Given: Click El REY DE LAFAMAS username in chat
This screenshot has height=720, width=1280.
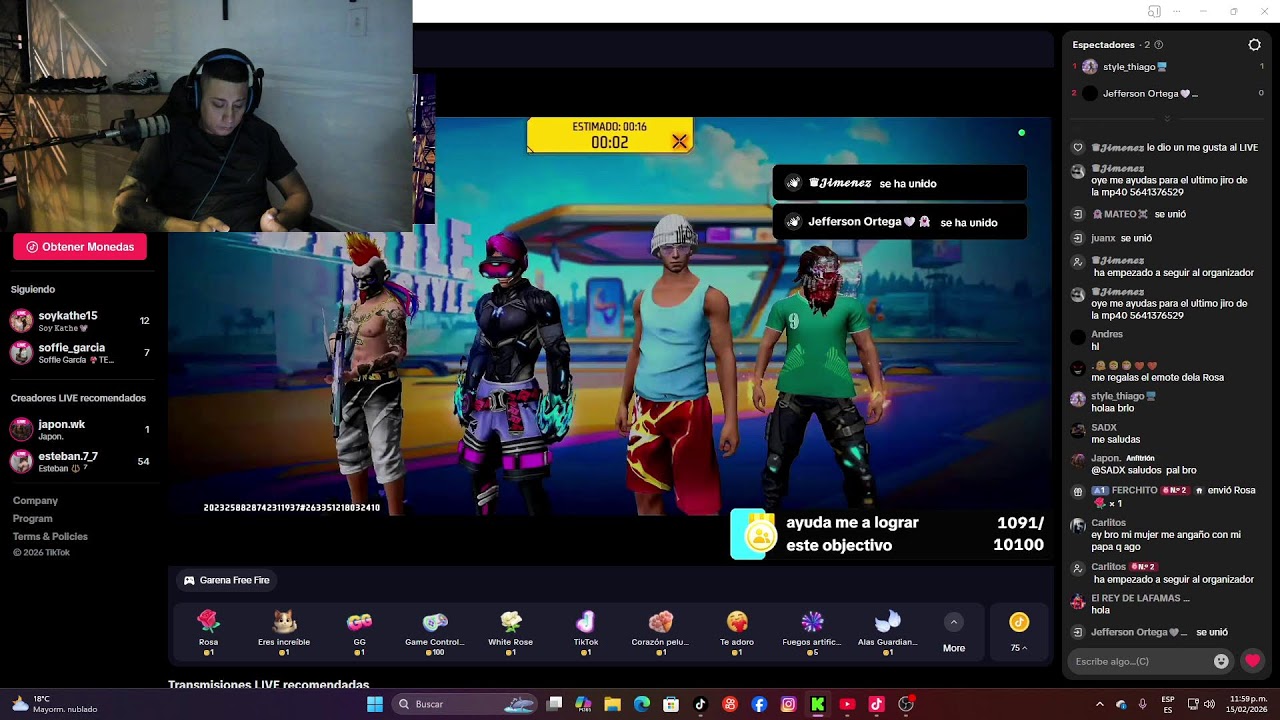Looking at the screenshot, I should [x=1140, y=598].
